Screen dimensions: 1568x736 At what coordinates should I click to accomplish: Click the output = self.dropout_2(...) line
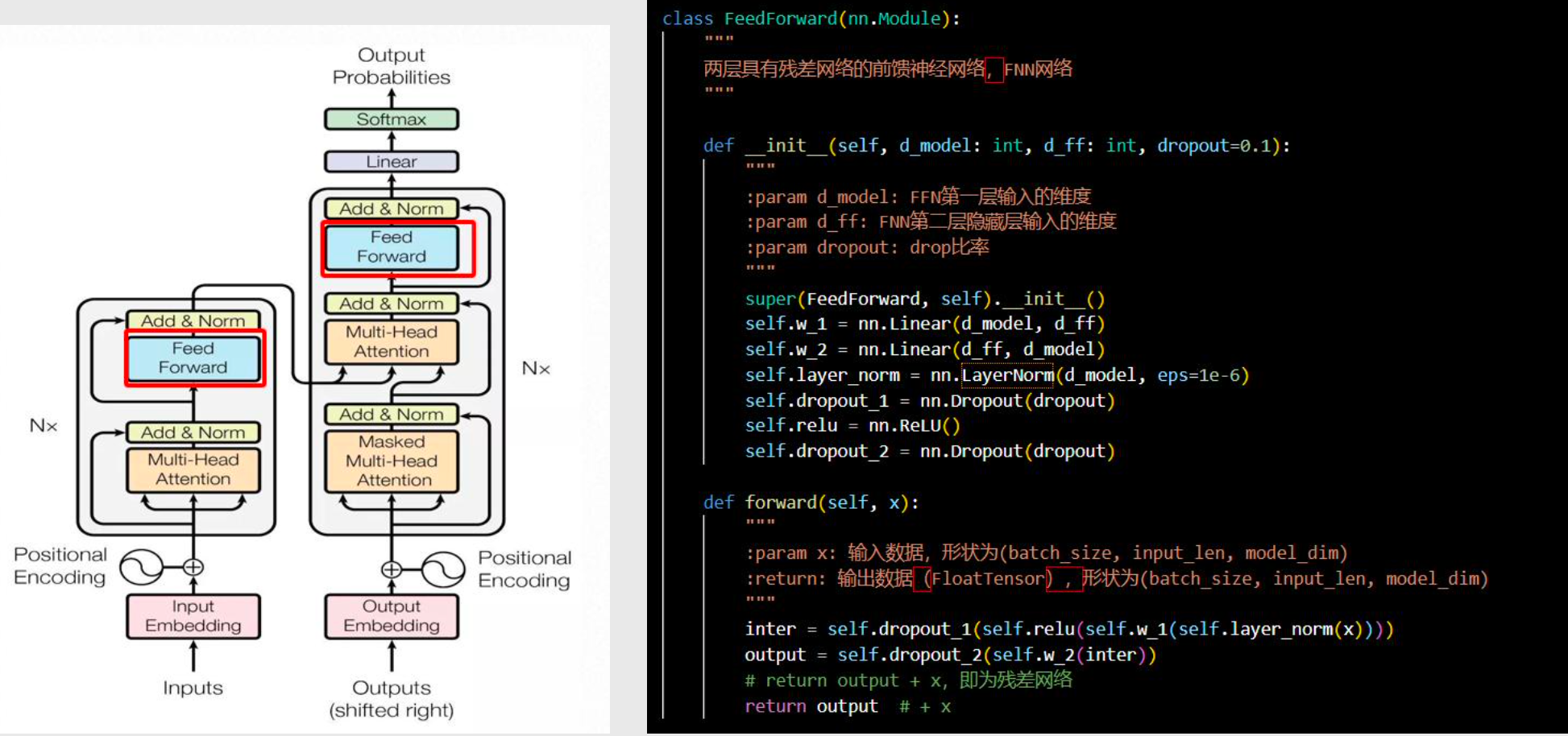click(x=951, y=655)
